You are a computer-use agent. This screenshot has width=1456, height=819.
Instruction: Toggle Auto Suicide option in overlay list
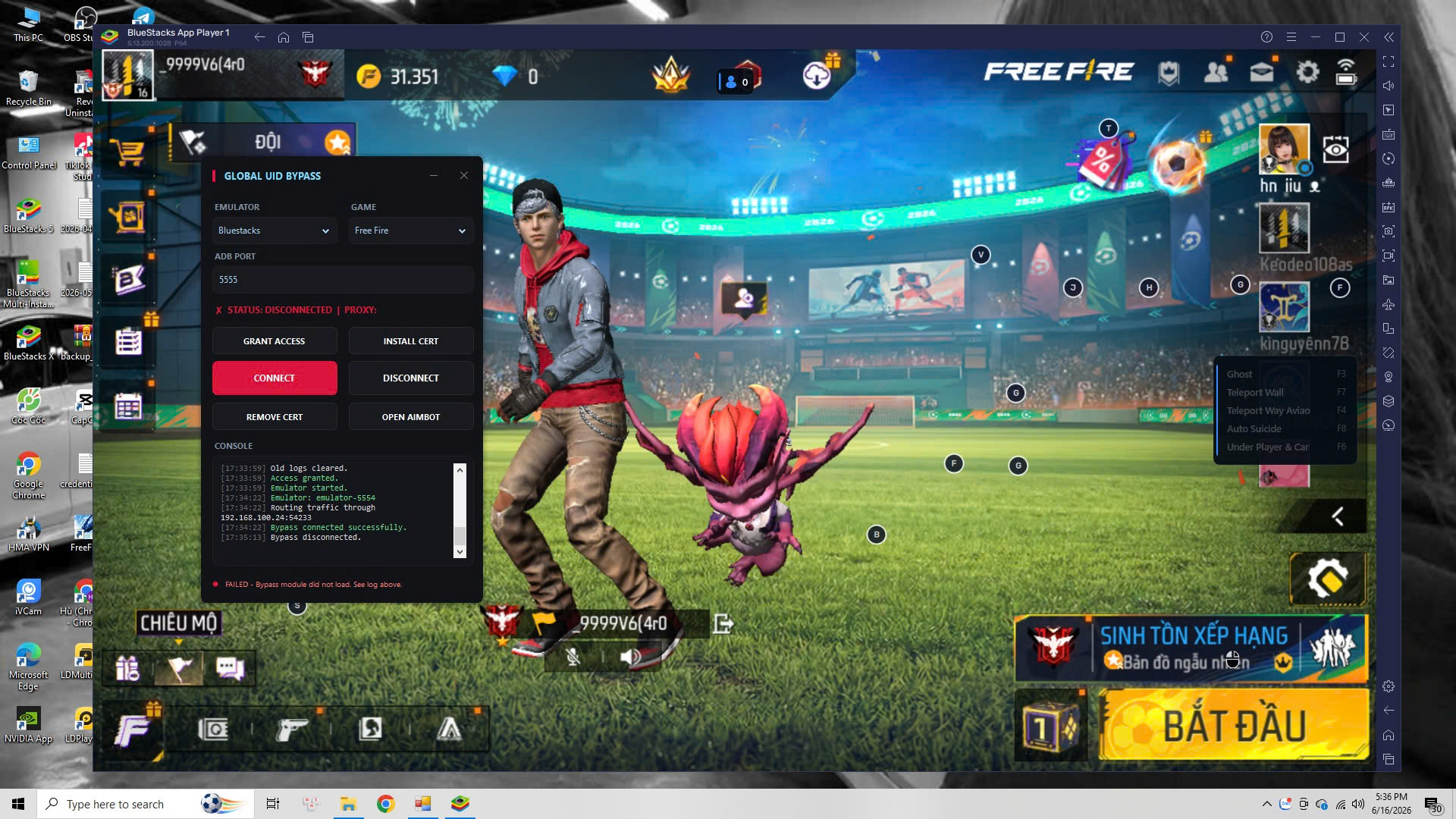click(1285, 428)
